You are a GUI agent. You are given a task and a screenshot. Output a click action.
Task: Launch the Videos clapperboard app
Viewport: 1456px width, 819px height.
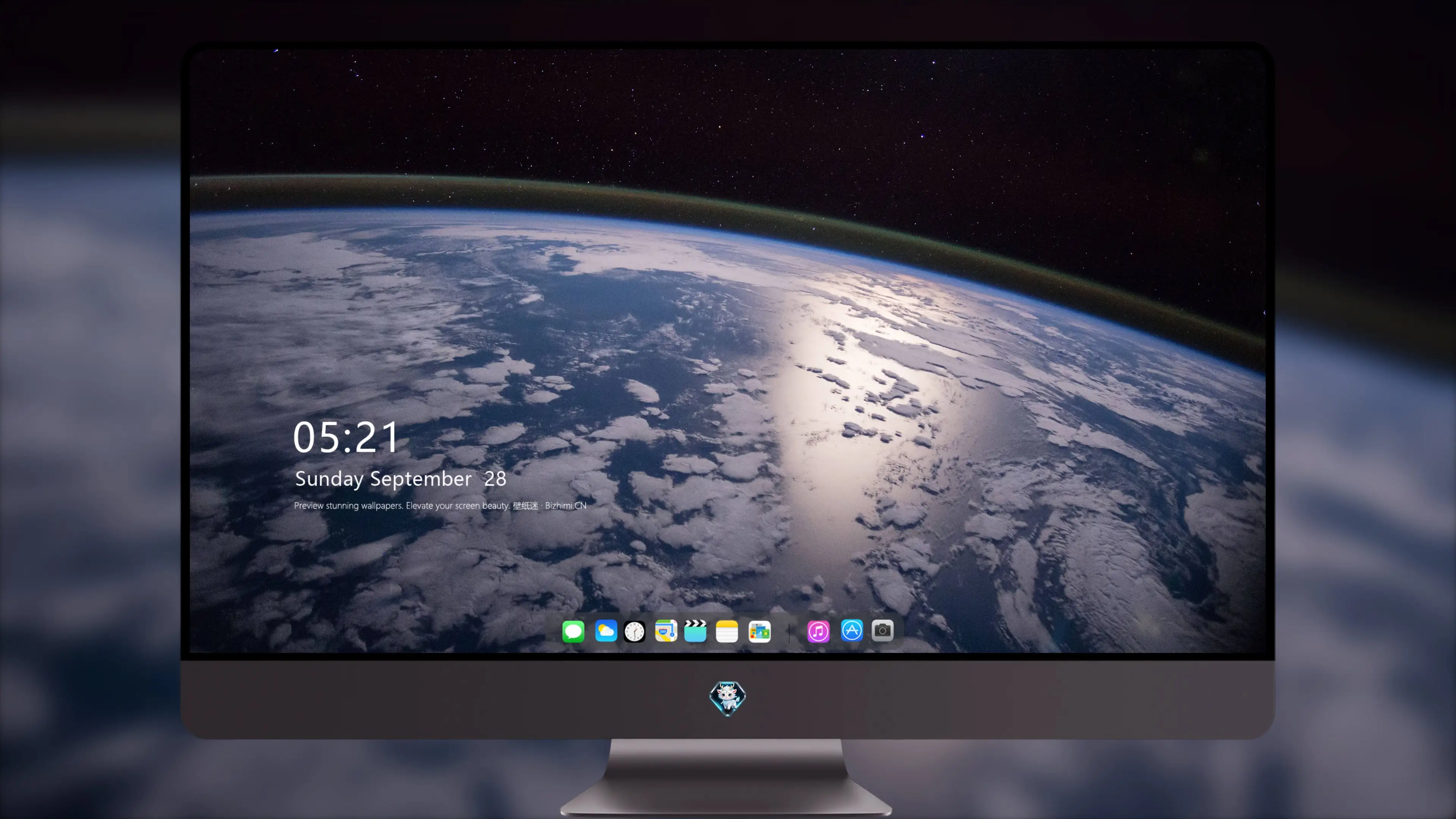(x=695, y=631)
